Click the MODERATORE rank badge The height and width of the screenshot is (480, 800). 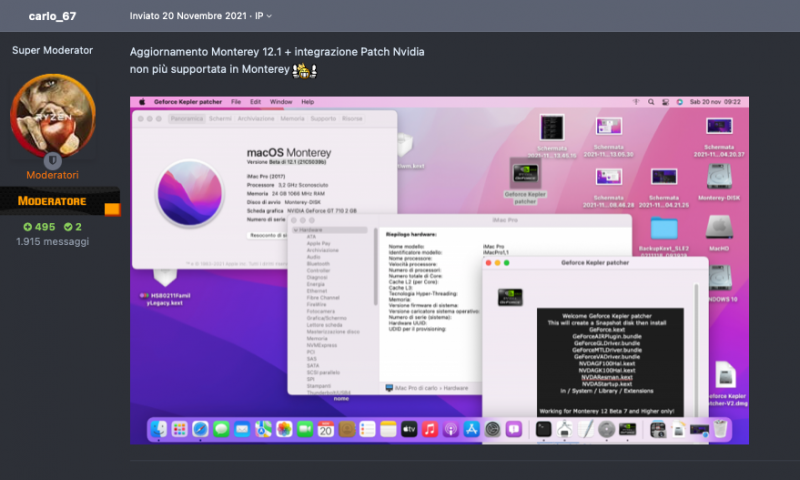coord(60,201)
